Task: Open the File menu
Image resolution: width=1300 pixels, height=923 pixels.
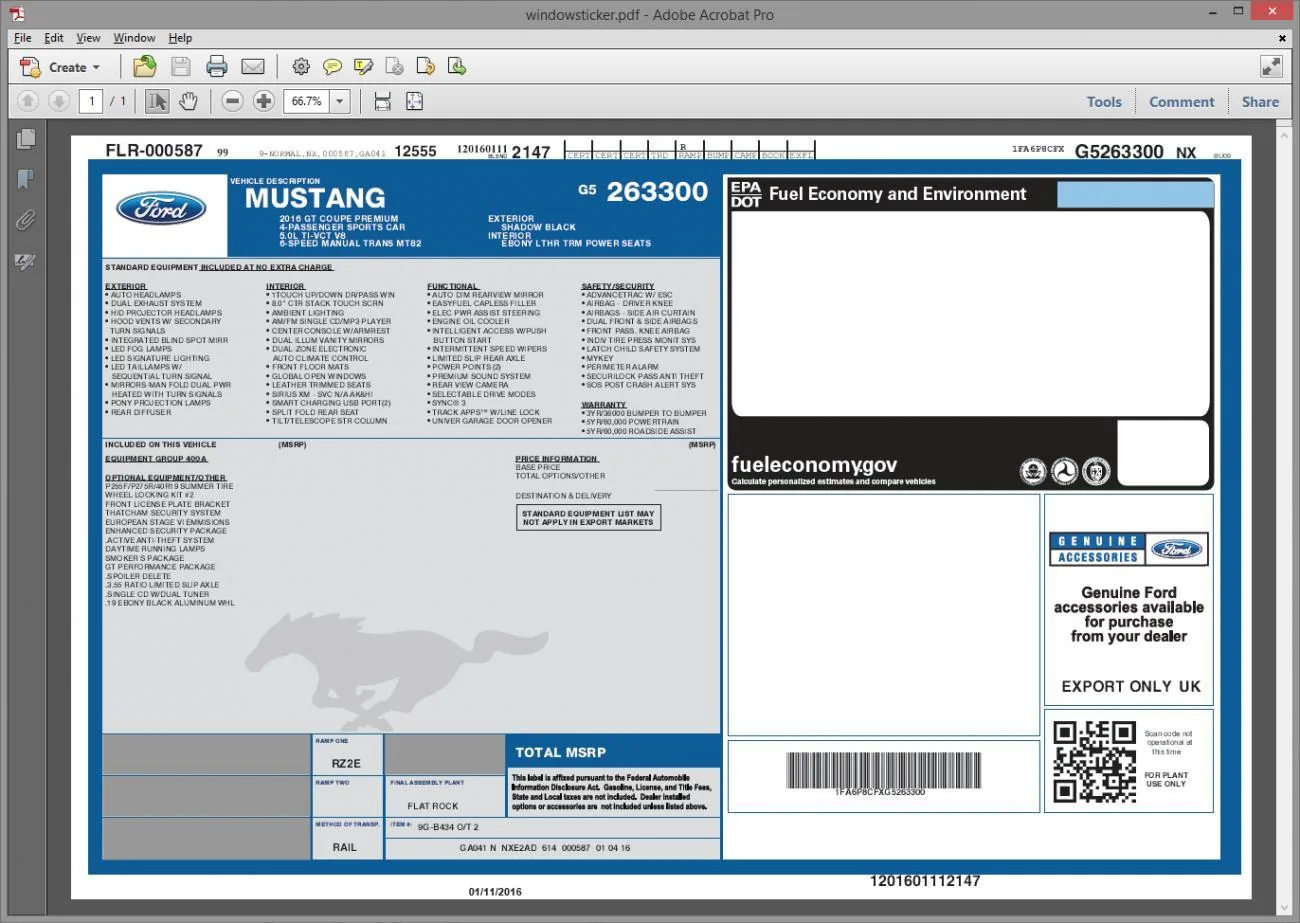Action: click(x=23, y=38)
